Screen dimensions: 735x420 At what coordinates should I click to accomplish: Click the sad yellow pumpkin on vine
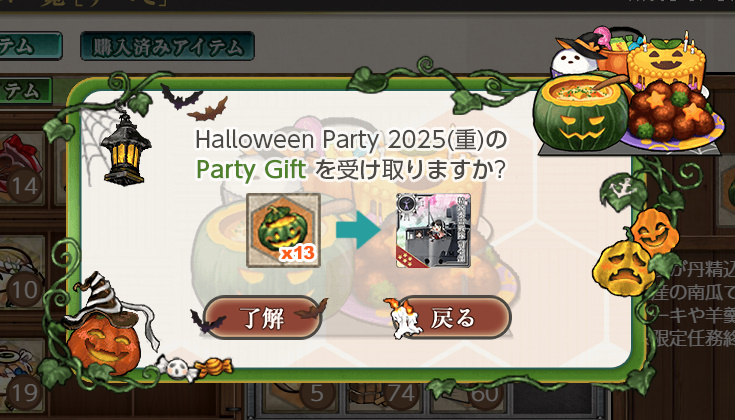tap(624, 268)
